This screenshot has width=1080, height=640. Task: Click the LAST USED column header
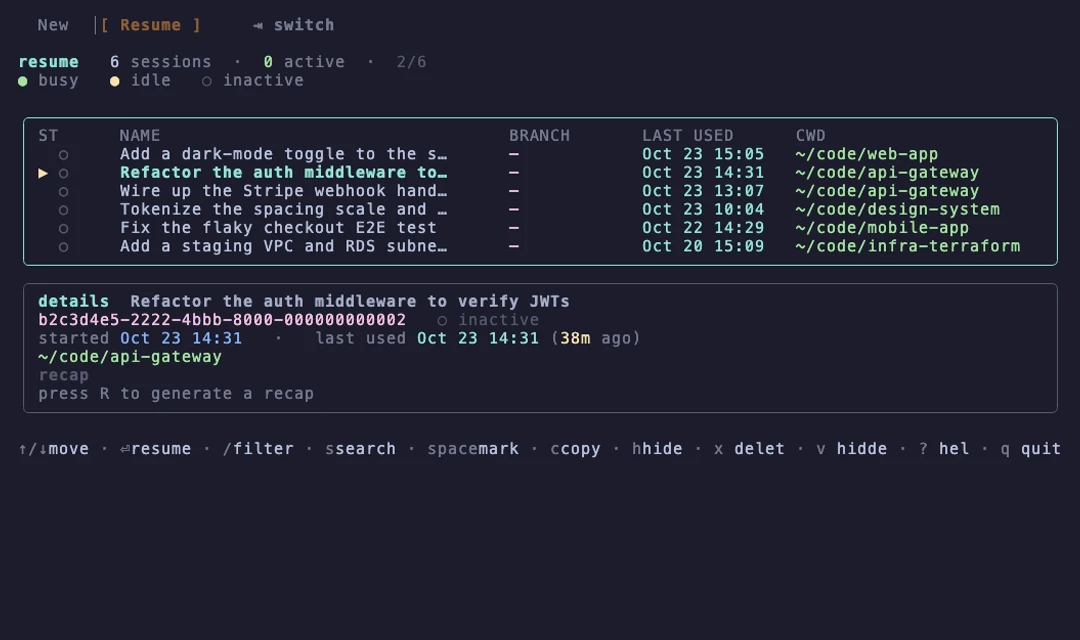(x=687, y=136)
